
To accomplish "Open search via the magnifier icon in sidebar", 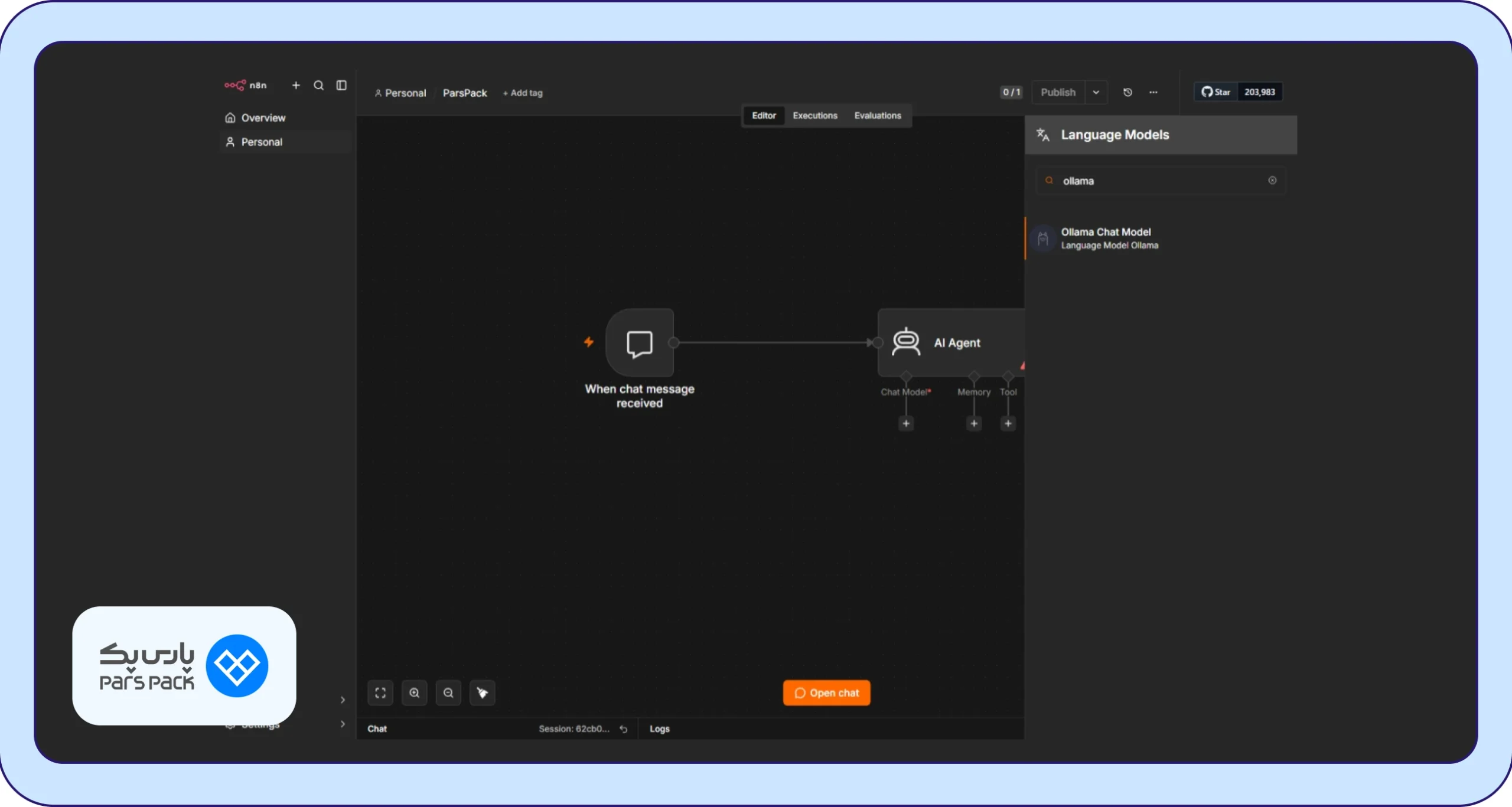I will tap(318, 86).
